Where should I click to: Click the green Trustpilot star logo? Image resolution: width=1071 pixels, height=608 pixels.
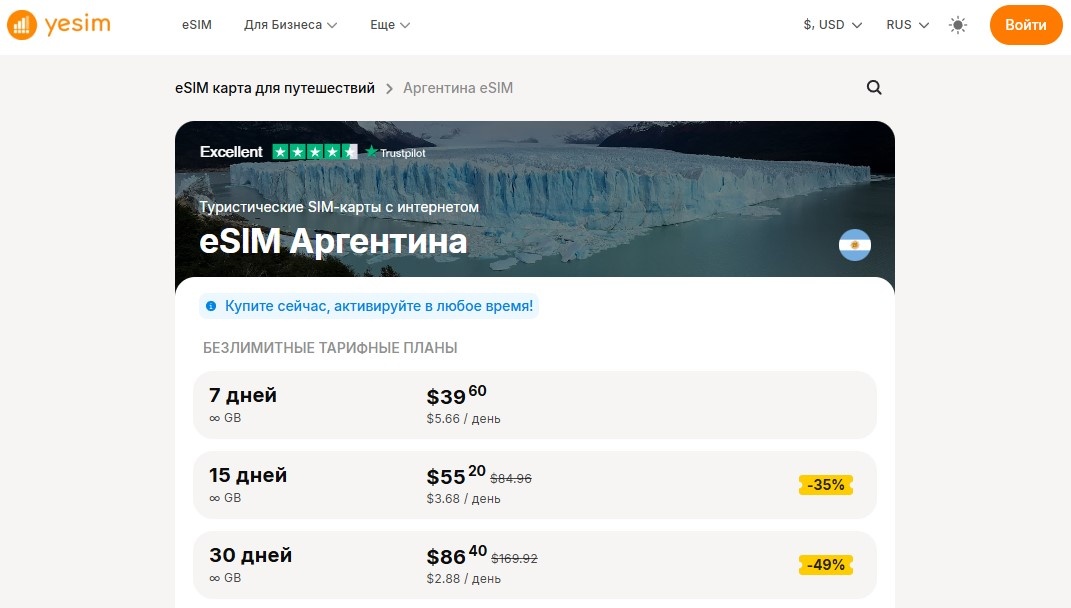click(x=369, y=152)
